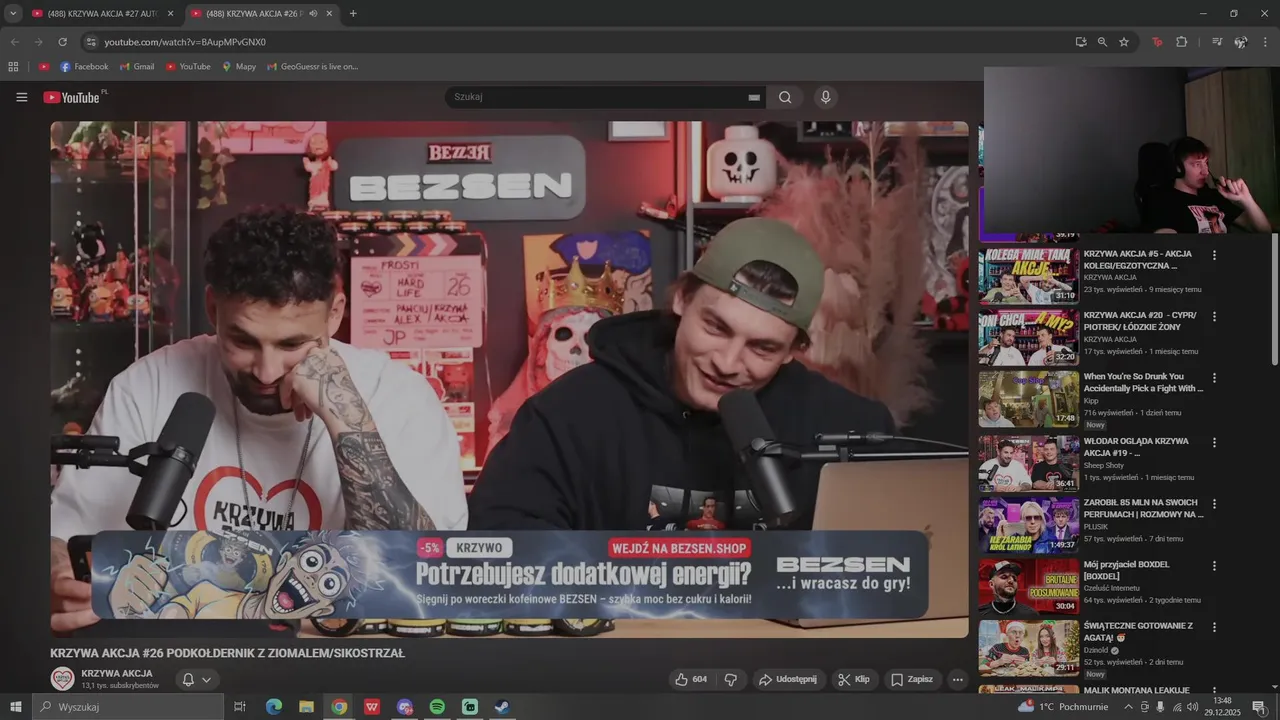Viewport: 1280px width, 720px height.
Task: Open notification bell dropdown for KRZYWA AKCJA
Action: (197, 679)
